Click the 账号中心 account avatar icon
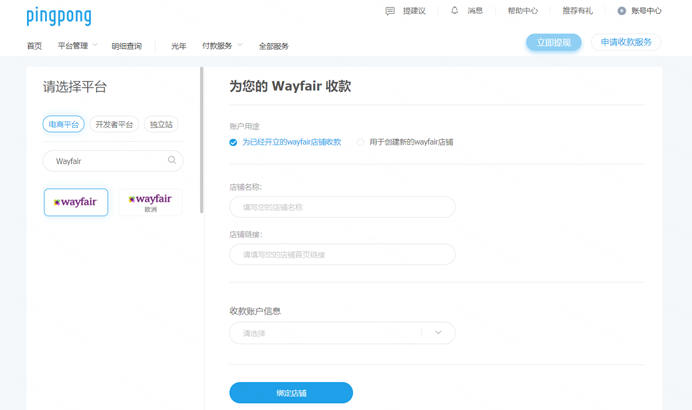Image resolution: width=692 pixels, height=410 pixels. 621,11
